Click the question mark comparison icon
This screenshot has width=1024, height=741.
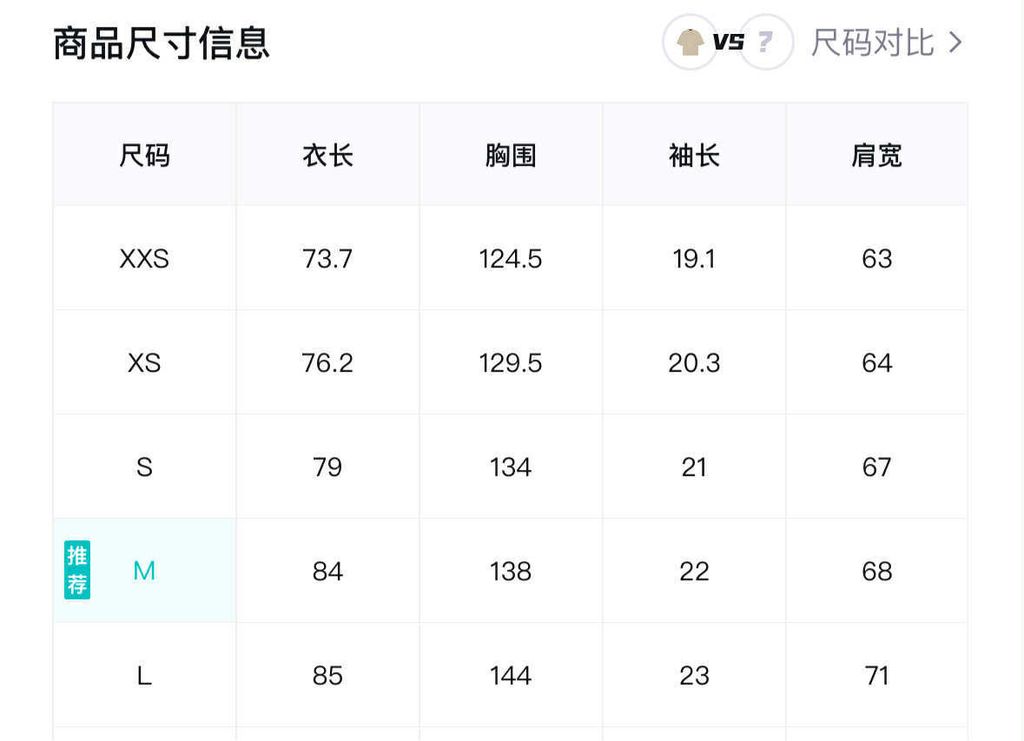pos(766,42)
